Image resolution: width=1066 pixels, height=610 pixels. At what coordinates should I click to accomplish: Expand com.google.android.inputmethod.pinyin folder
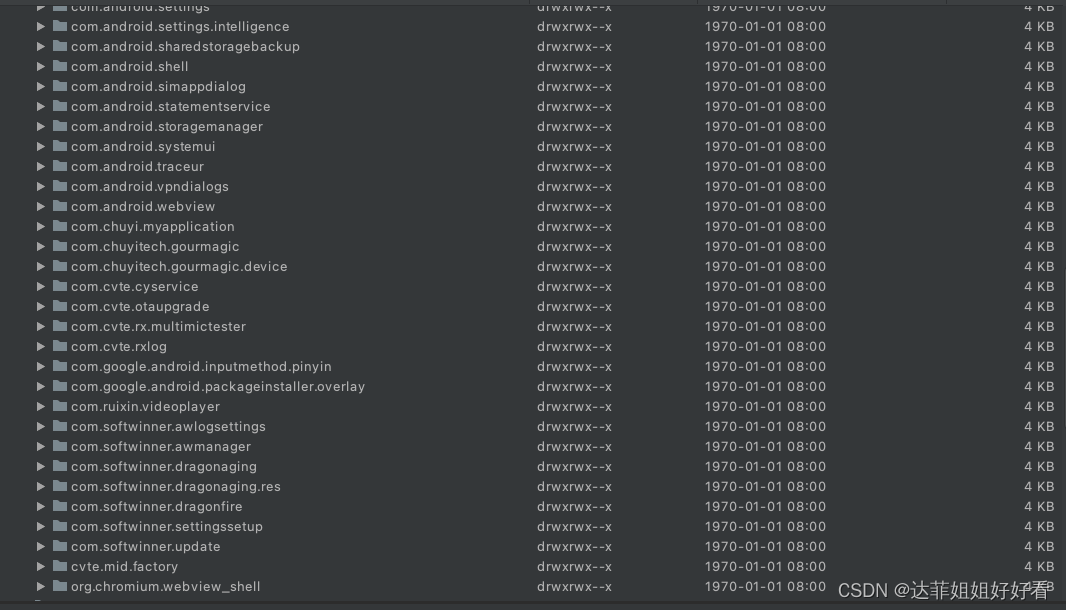pos(40,366)
